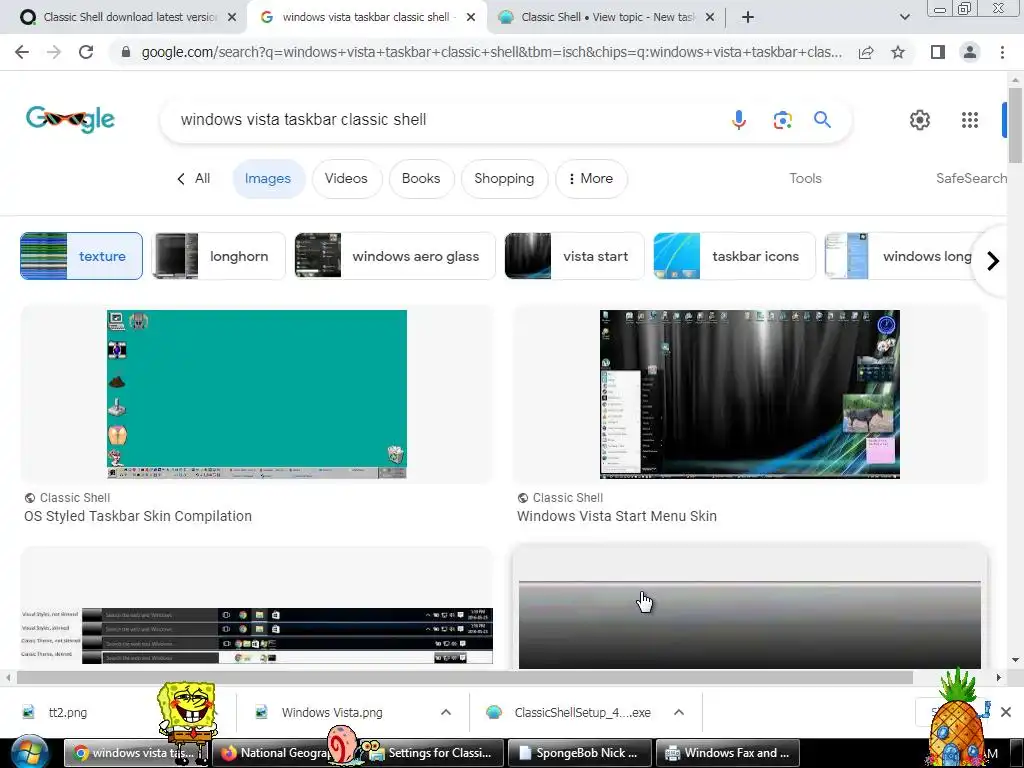The width and height of the screenshot is (1024, 768).
Task: Go back with the browser back arrow
Action: 22,52
